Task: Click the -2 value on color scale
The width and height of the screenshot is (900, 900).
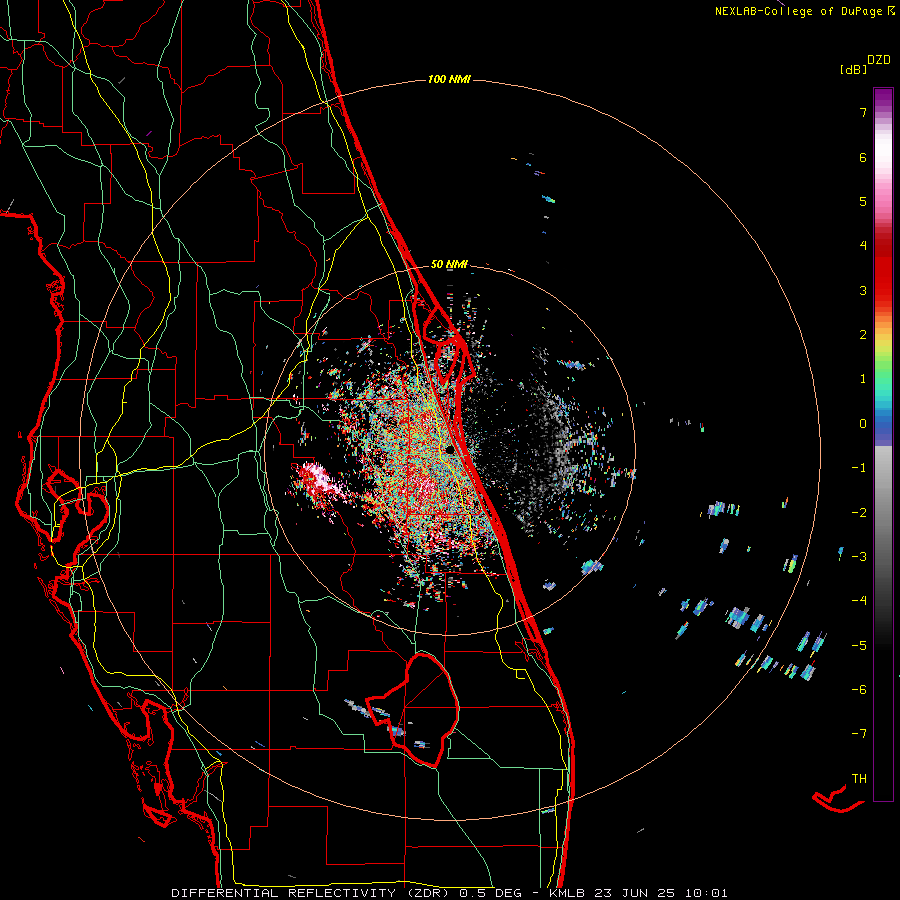Action: [859, 513]
